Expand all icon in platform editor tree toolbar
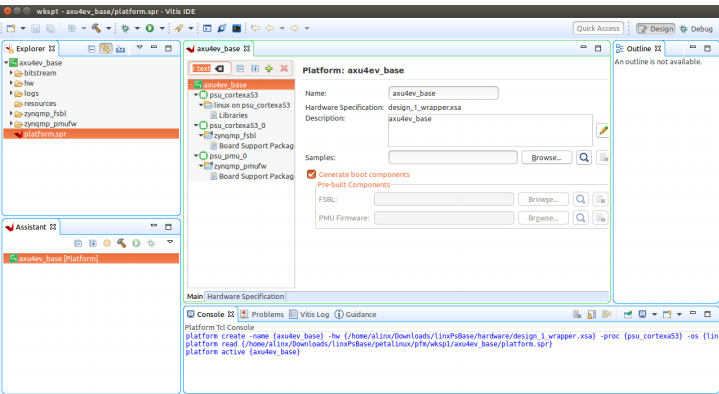 point(255,68)
